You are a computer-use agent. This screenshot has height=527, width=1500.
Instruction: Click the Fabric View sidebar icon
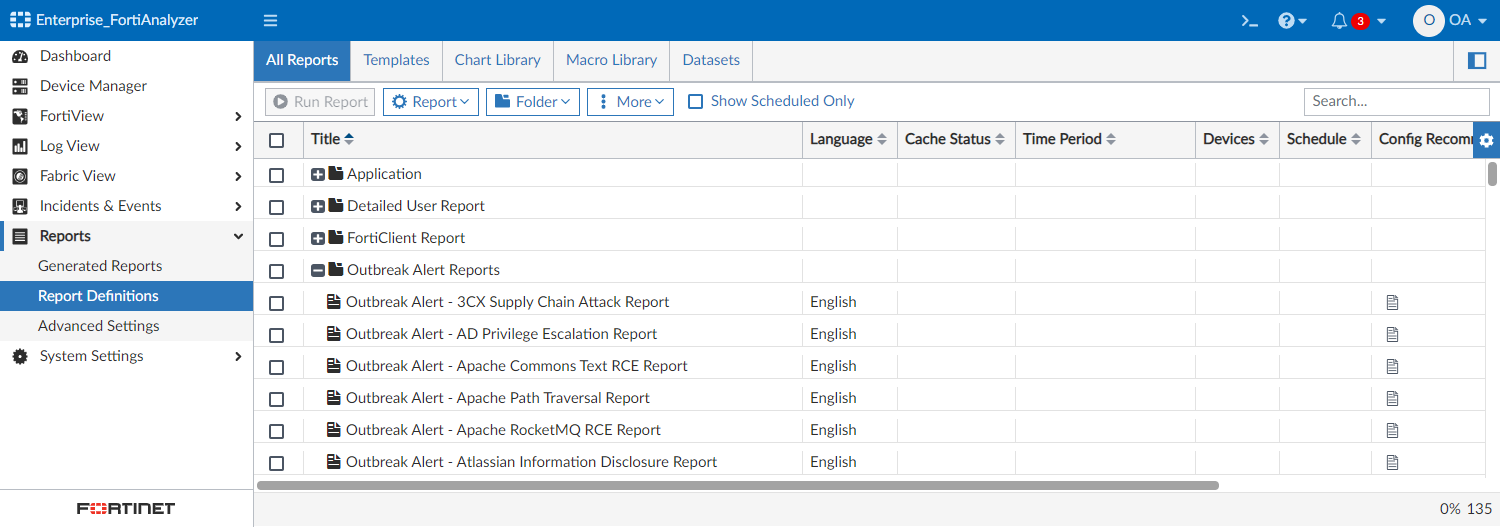(x=19, y=176)
